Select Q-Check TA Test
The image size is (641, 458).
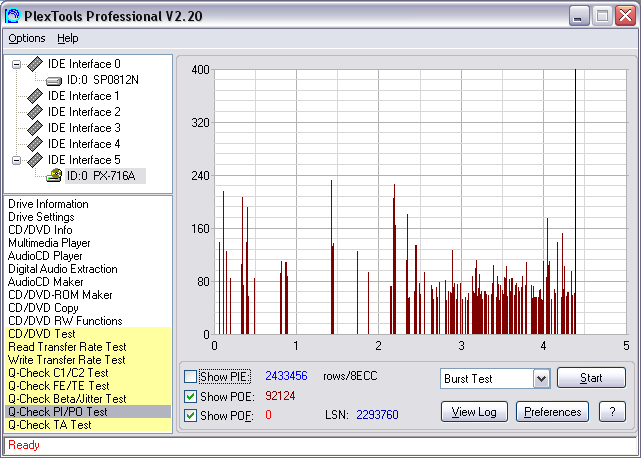tap(88, 425)
